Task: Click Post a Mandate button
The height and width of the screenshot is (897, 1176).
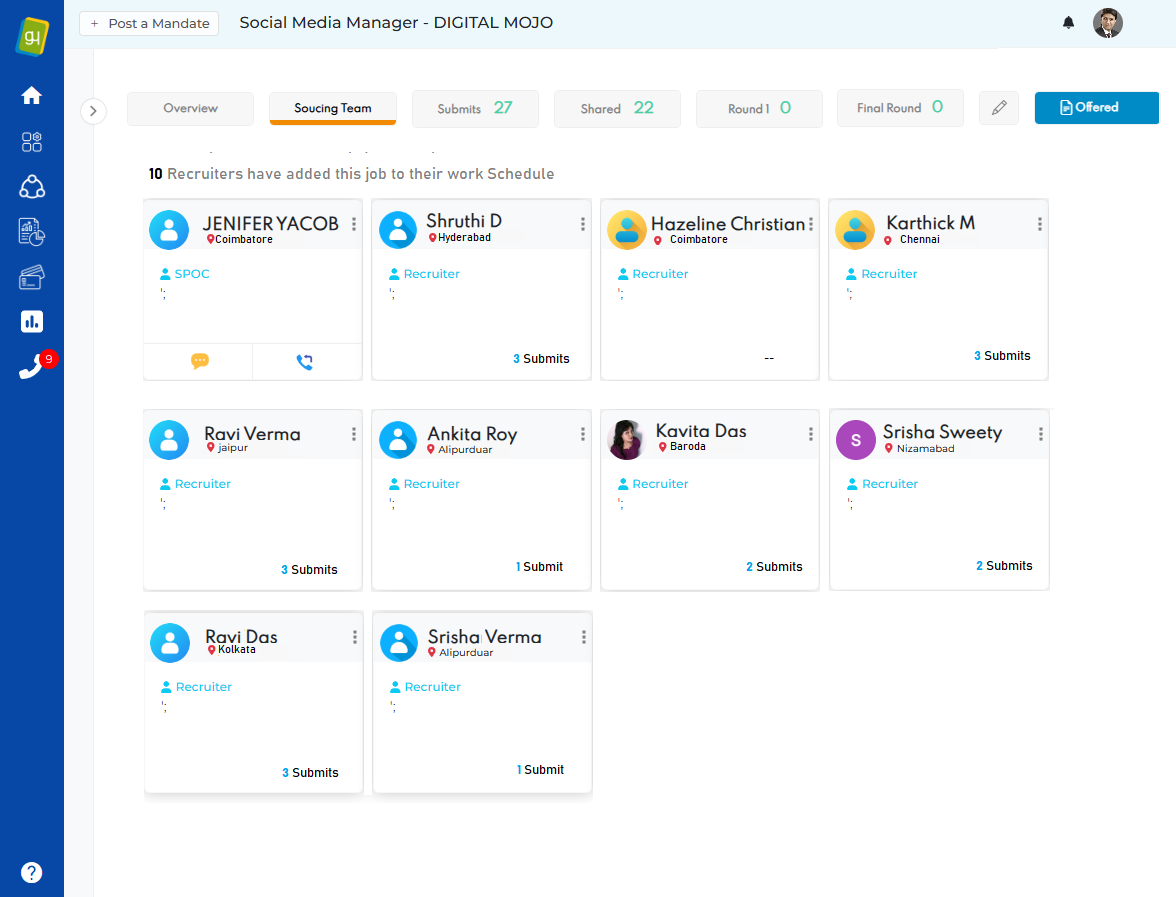Action: 149,23
